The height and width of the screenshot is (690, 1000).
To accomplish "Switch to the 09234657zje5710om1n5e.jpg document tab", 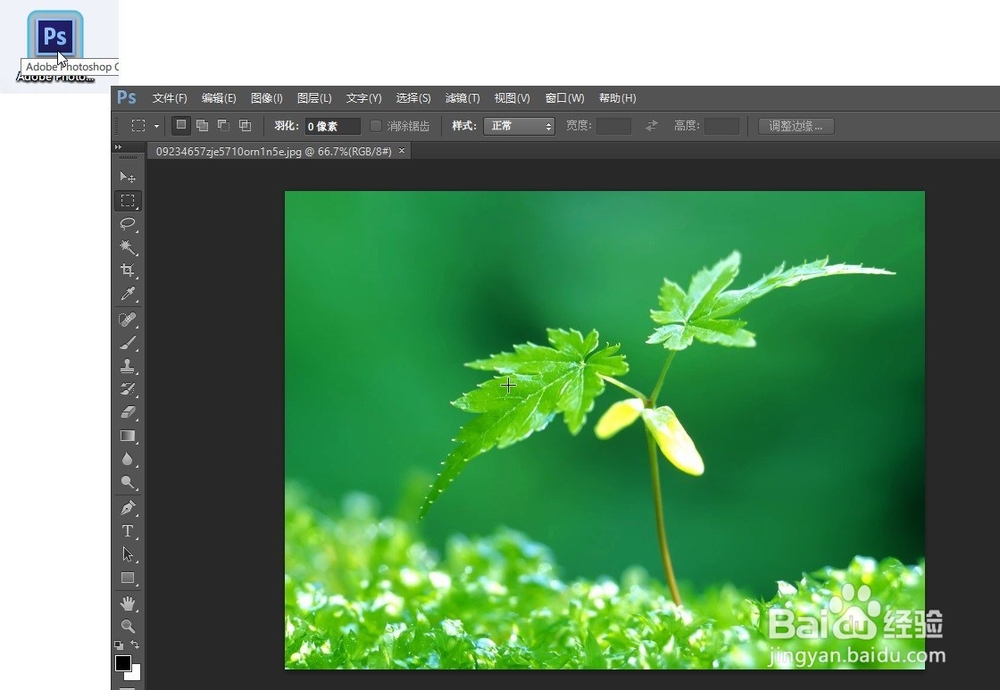I will point(274,151).
